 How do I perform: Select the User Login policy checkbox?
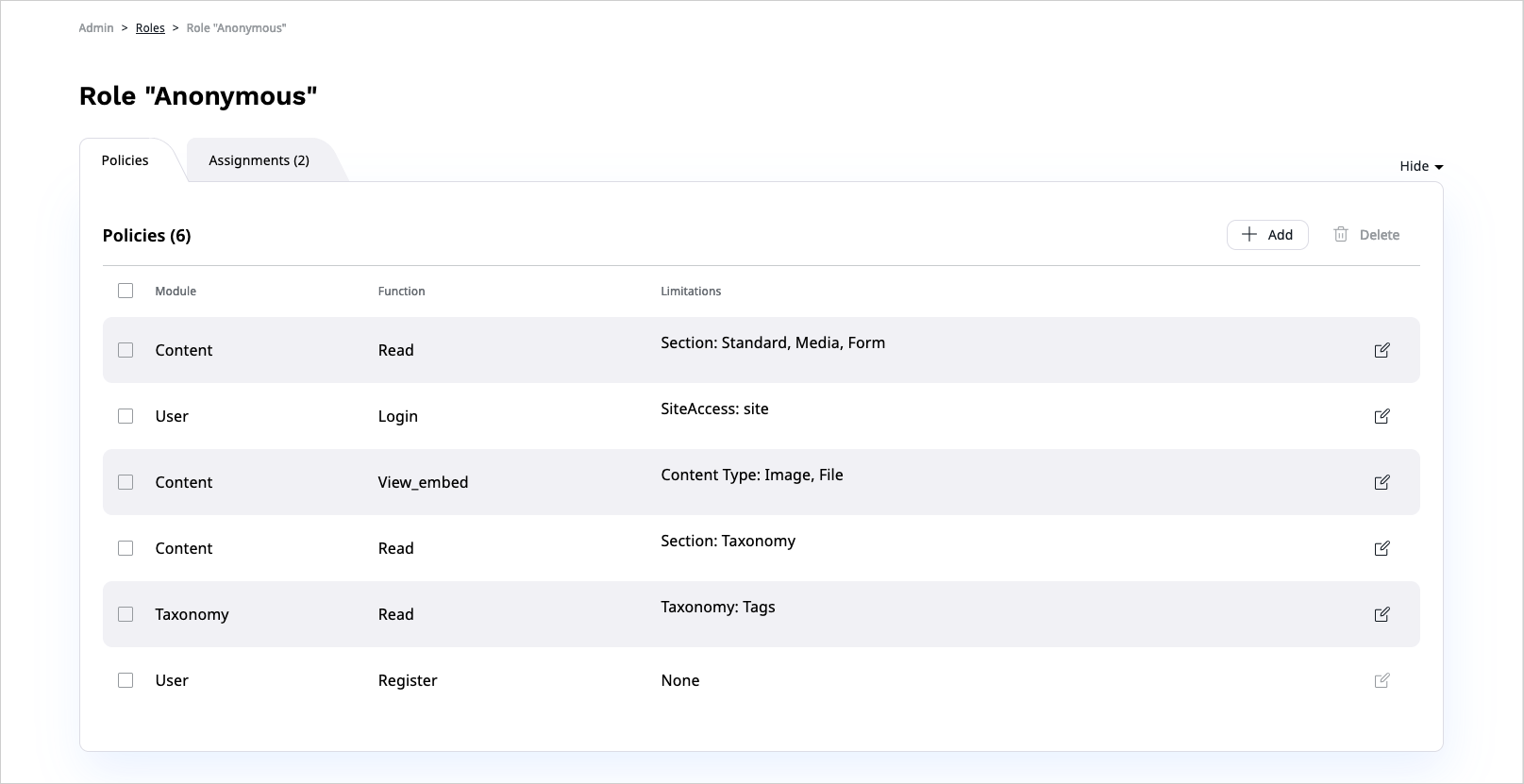click(x=126, y=416)
